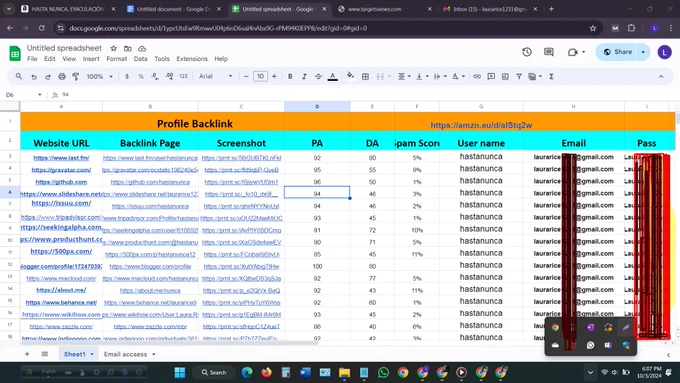This screenshot has width=680, height=383.
Task: Open the Extensions menu
Action: click(x=192, y=59)
